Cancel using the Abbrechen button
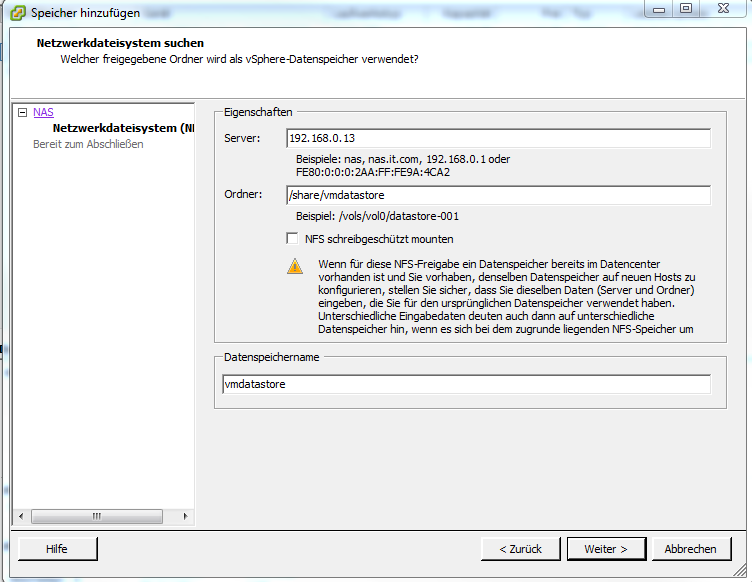The height and width of the screenshot is (582, 752). pos(690,549)
